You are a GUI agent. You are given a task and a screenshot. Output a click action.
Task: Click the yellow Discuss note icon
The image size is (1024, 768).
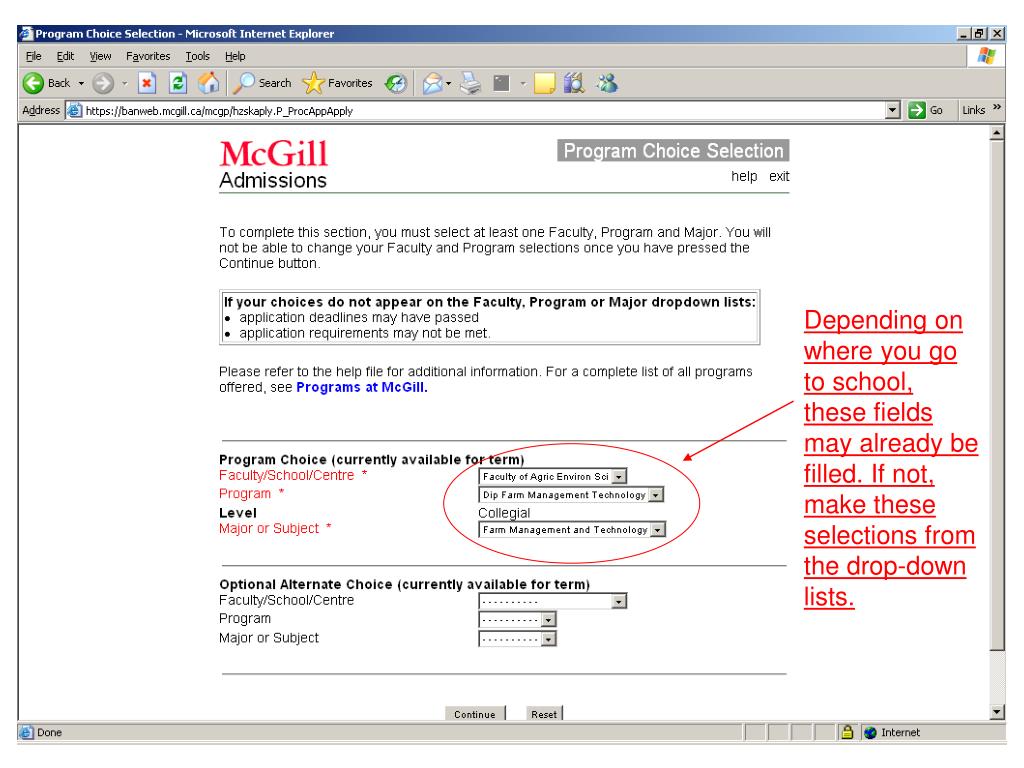pos(544,84)
